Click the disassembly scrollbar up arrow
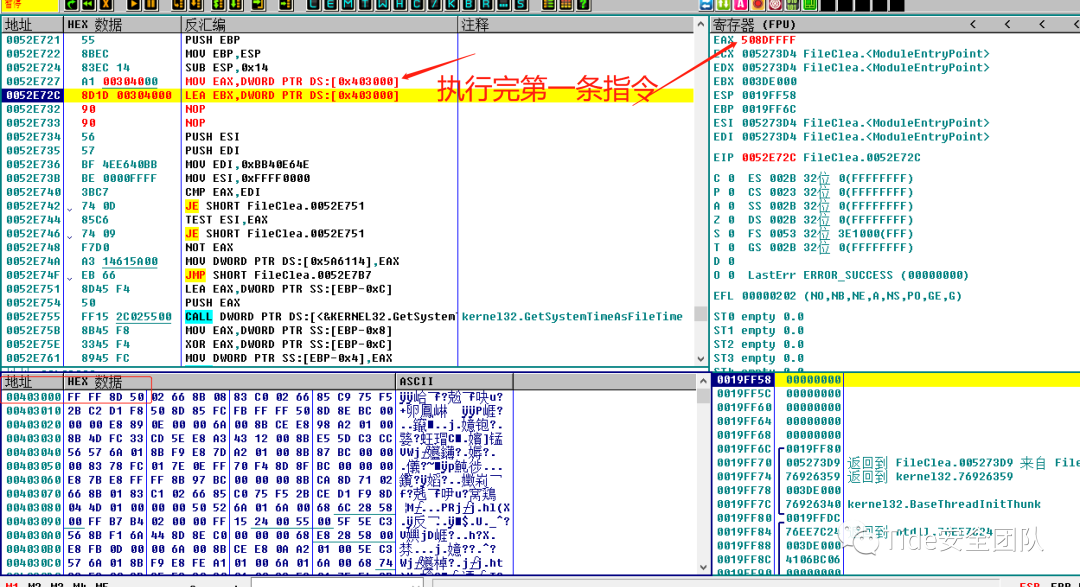 701,24
